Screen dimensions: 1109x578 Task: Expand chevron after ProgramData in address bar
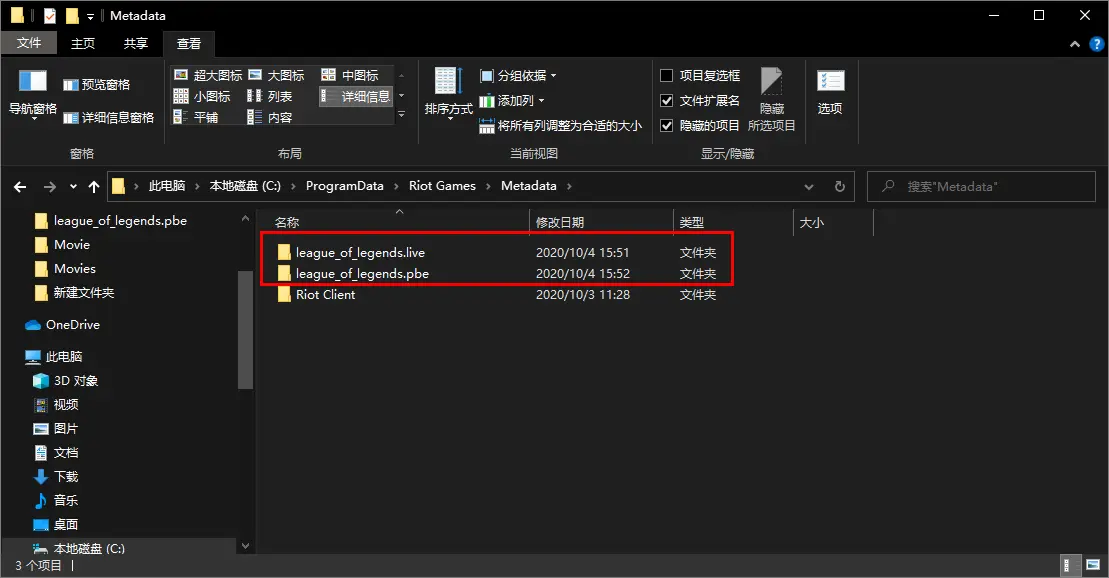click(x=395, y=186)
